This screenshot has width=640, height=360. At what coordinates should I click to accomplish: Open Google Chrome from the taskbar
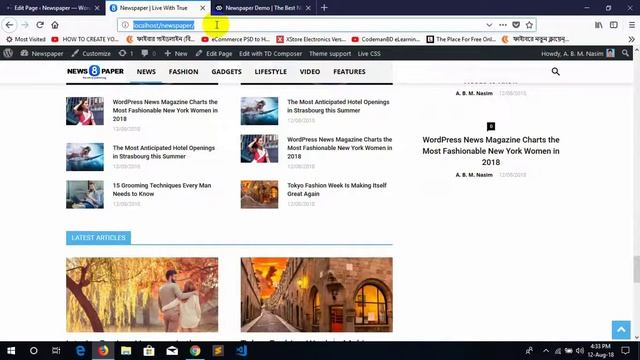tap(195, 351)
